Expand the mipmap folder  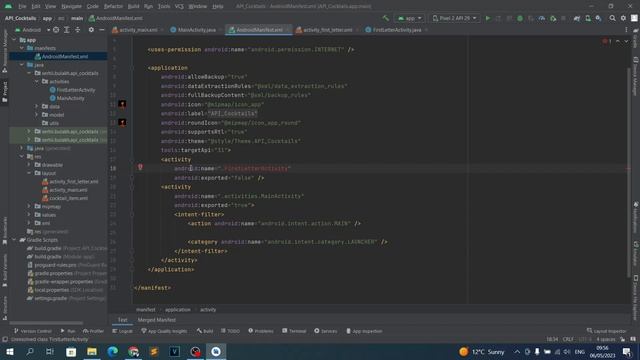[29, 207]
